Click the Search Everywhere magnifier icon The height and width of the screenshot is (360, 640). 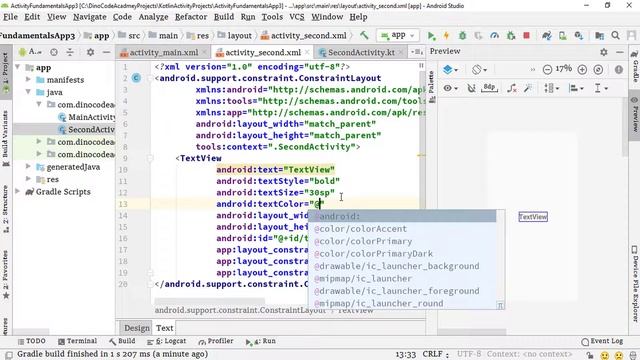(x=616, y=36)
